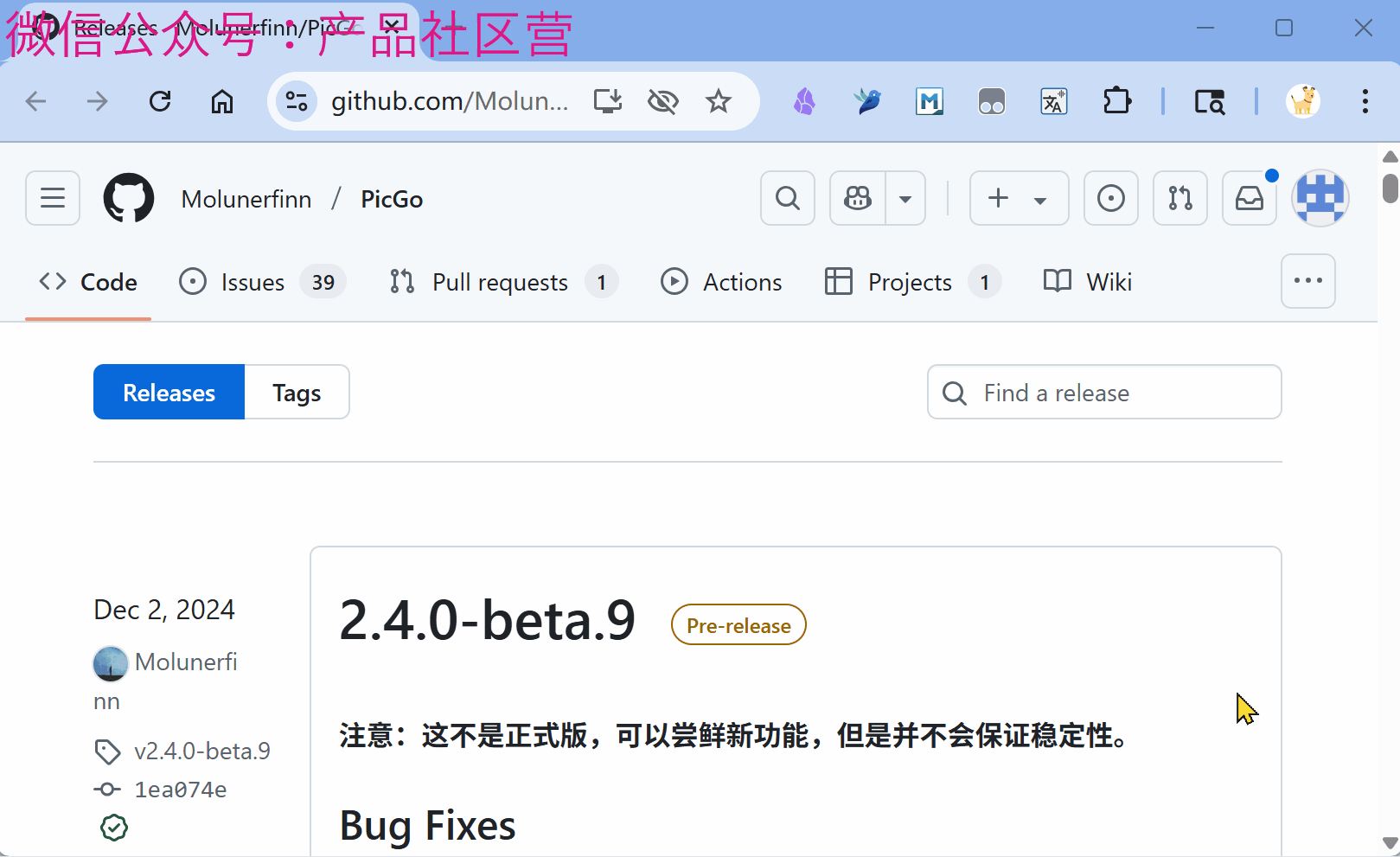The height and width of the screenshot is (857, 1400).
Task: Open the Copilot chat icon
Action: pyautogui.click(x=858, y=199)
